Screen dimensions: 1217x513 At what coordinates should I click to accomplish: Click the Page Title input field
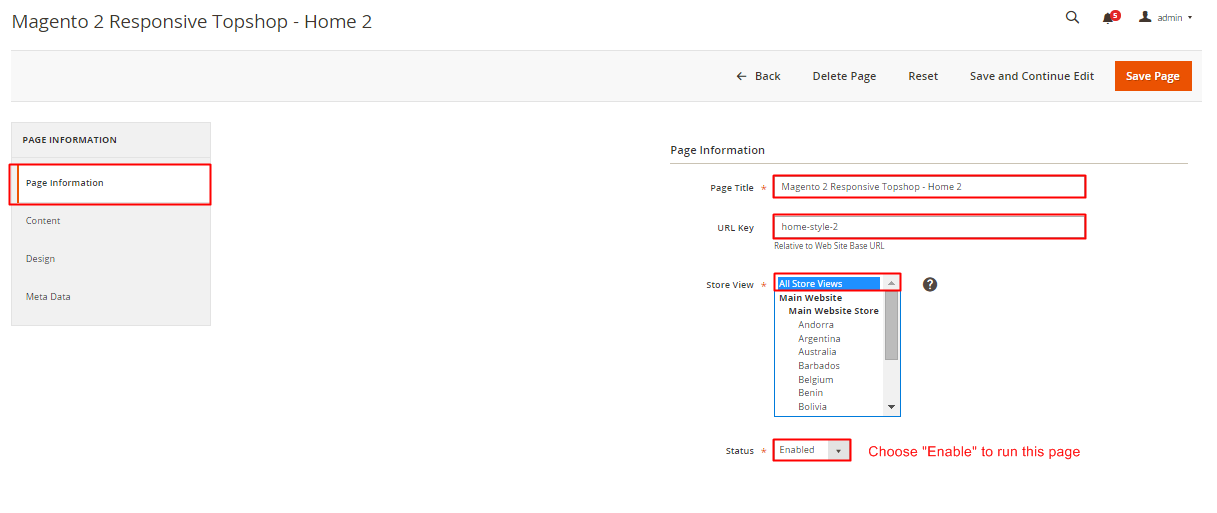click(x=928, y=187)
